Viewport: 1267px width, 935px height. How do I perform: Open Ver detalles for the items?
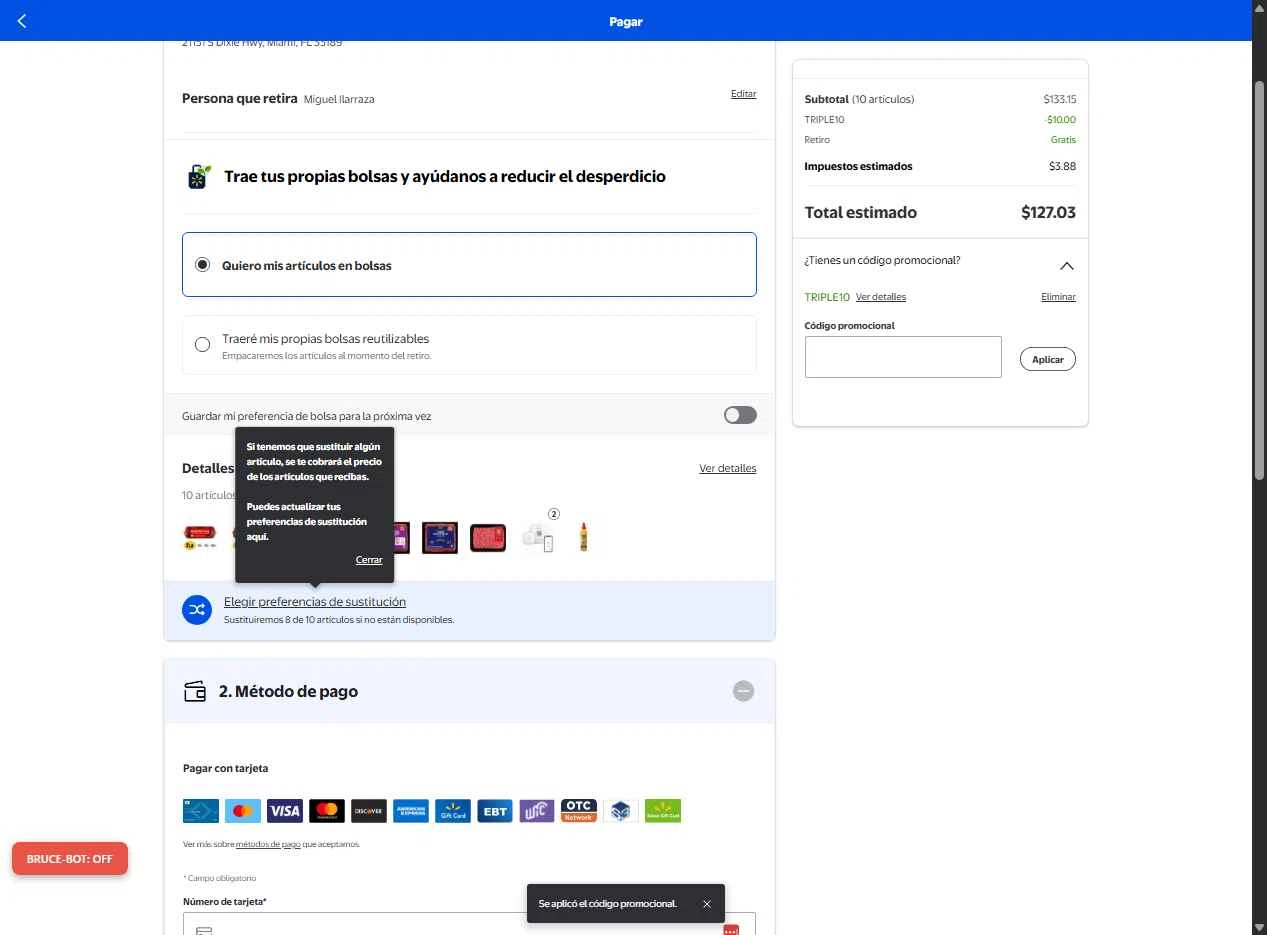coord(727,468)
